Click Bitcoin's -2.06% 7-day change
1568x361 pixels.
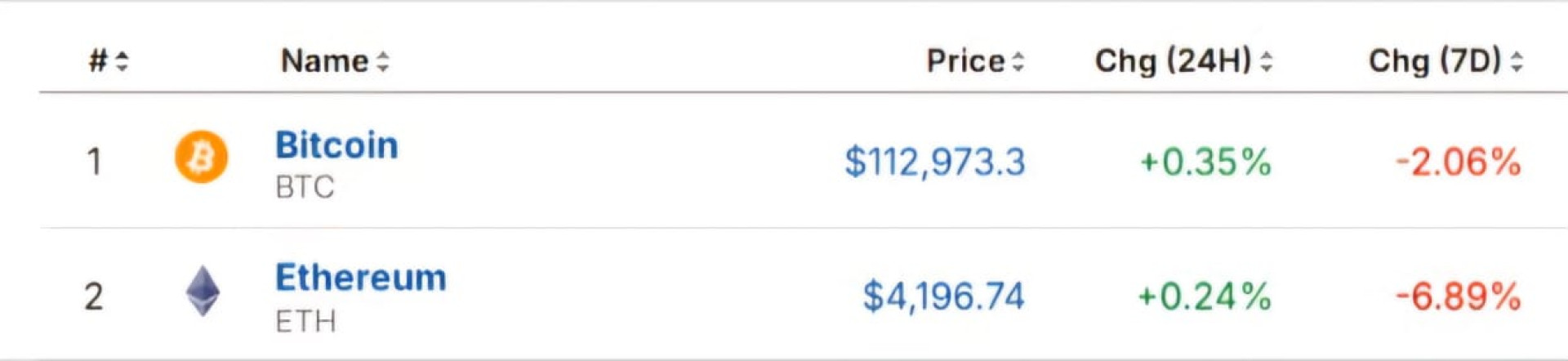(x=1458, y=162)
